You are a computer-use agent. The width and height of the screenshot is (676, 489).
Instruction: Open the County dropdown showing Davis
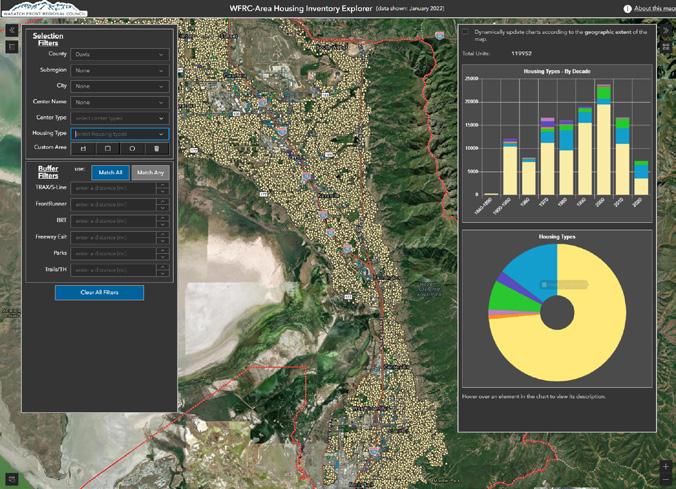tap(120, 54)
